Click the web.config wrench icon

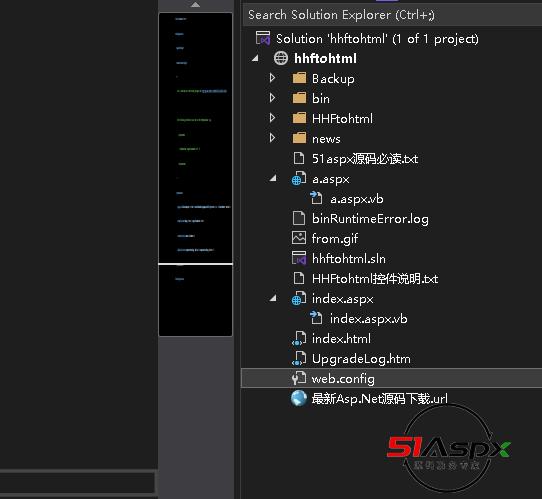click(299, 378)
